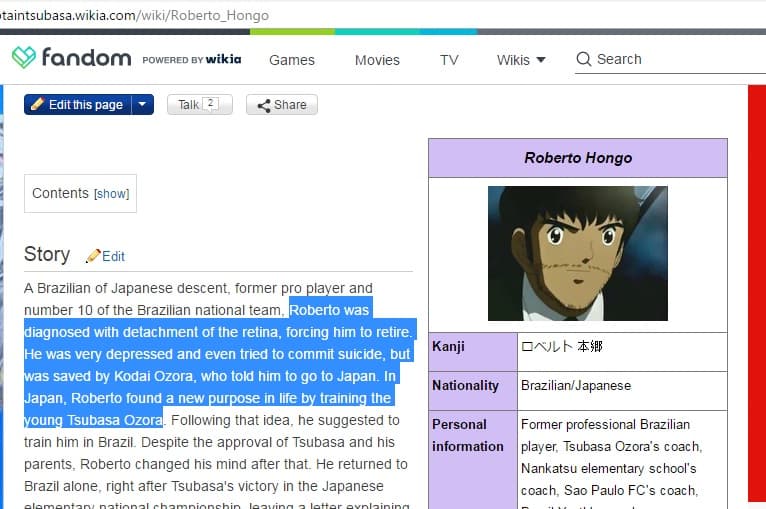Viewport: 766px width, 509px height.
Task: Click the Roberto Hongo infobox title
Action: pos(578,158)
